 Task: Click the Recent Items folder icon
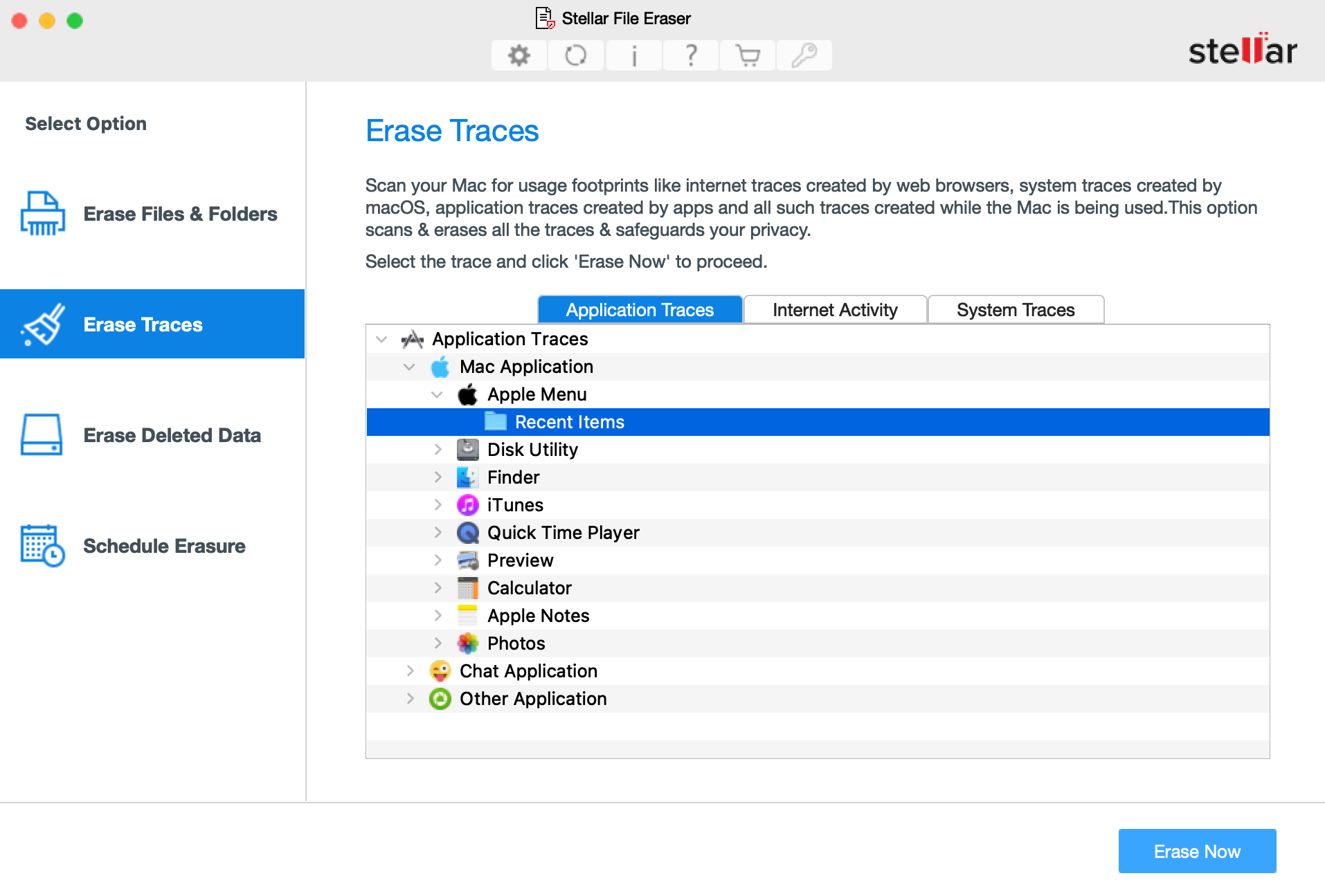click(x=496, y=421)
